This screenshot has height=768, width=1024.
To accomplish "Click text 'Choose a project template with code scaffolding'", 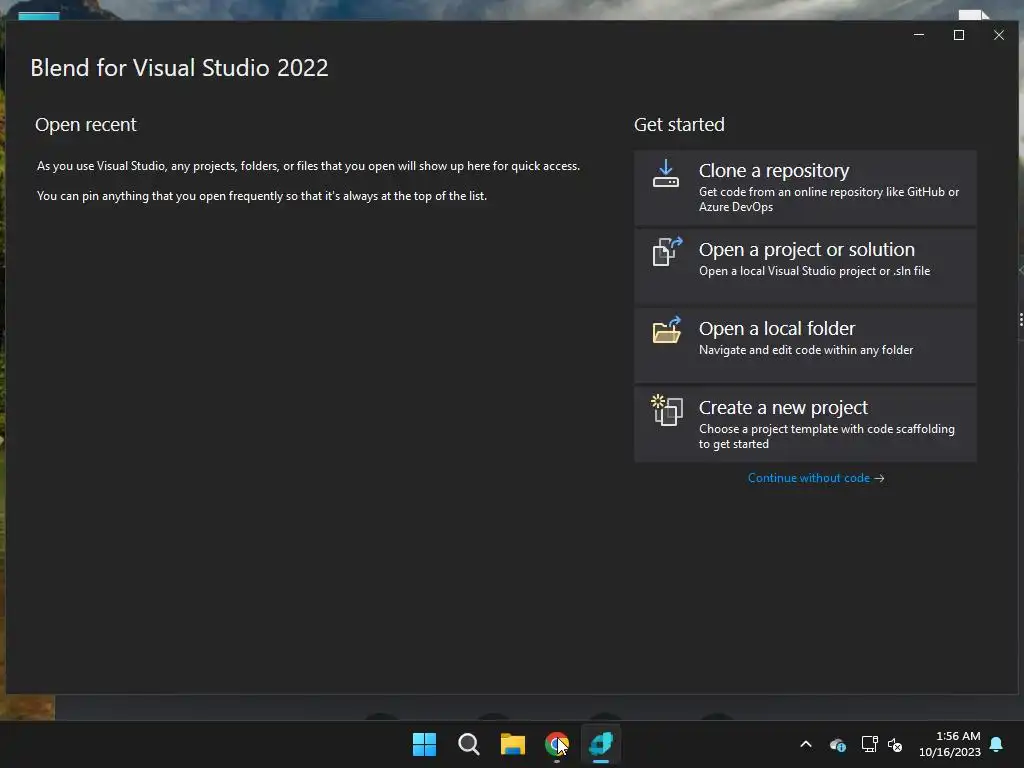I will click(827, 429).
